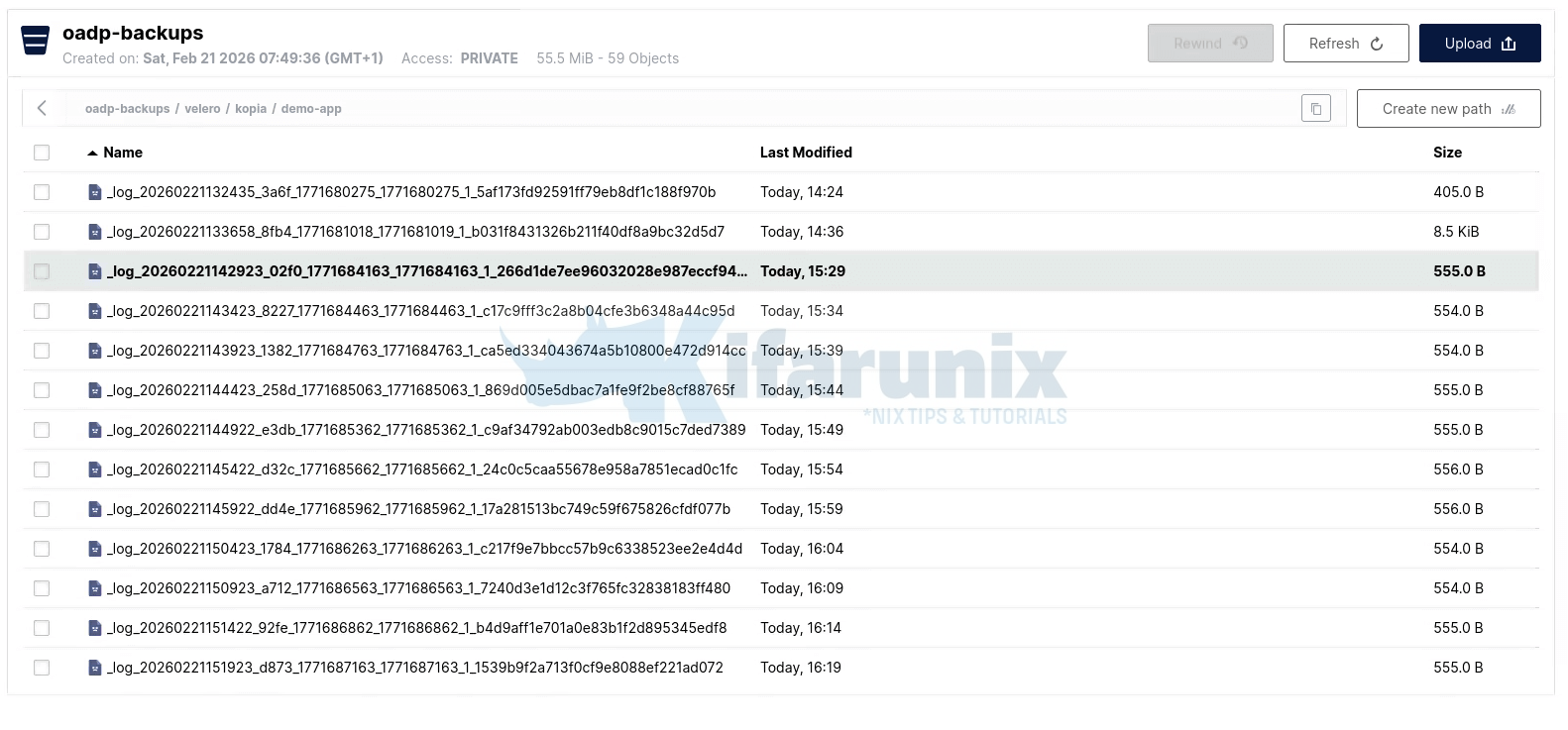Click the Refresh button
This screenshot has height=730, width=1568.
click(x=1346, y=44)
